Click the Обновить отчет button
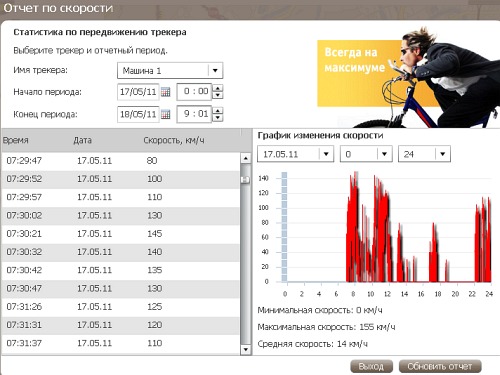Screen dimensions: 500x375 point(440,366)
